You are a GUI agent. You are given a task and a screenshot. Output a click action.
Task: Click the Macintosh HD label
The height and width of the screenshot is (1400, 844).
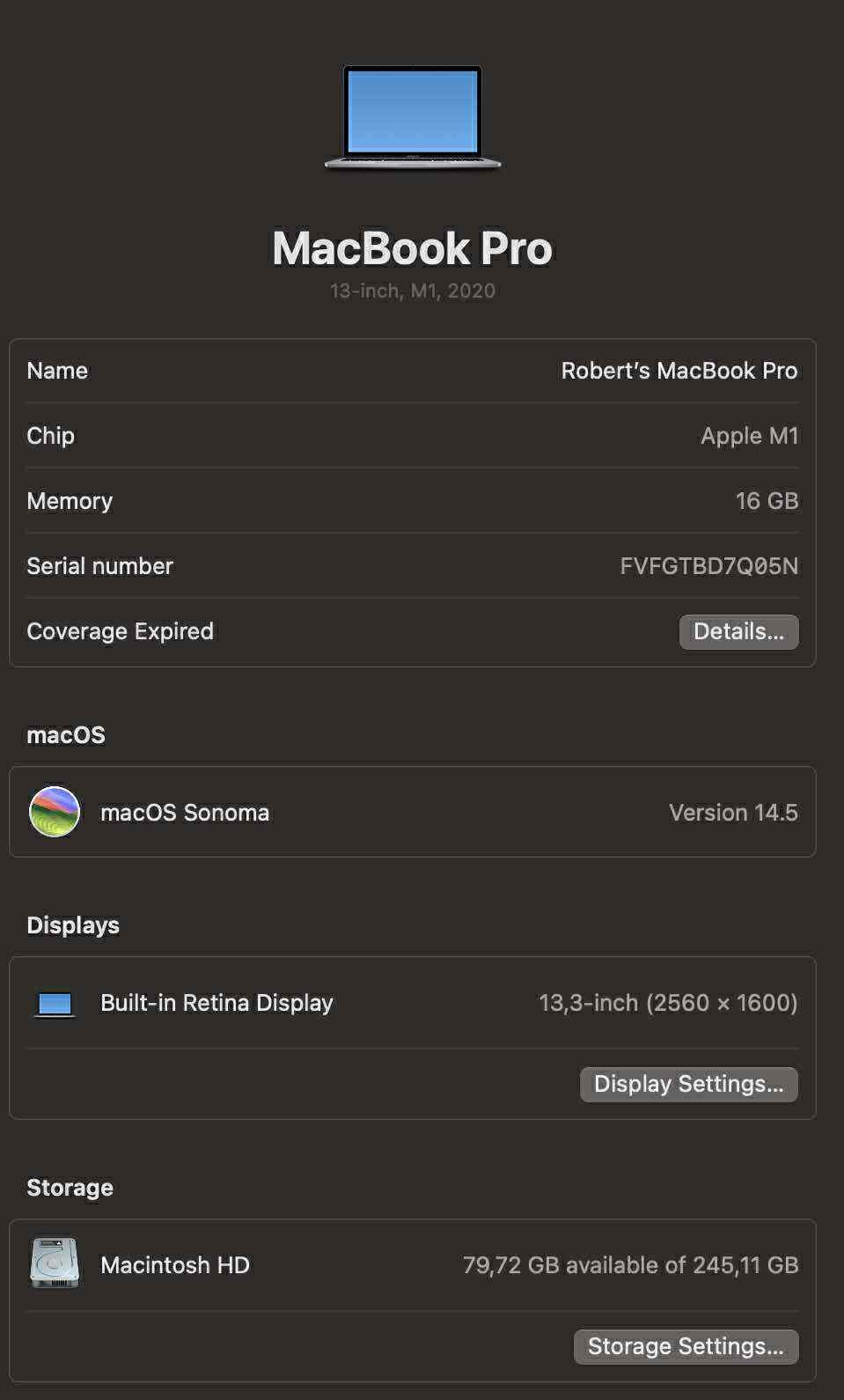pyautogui.click(x=175, y=1265)
